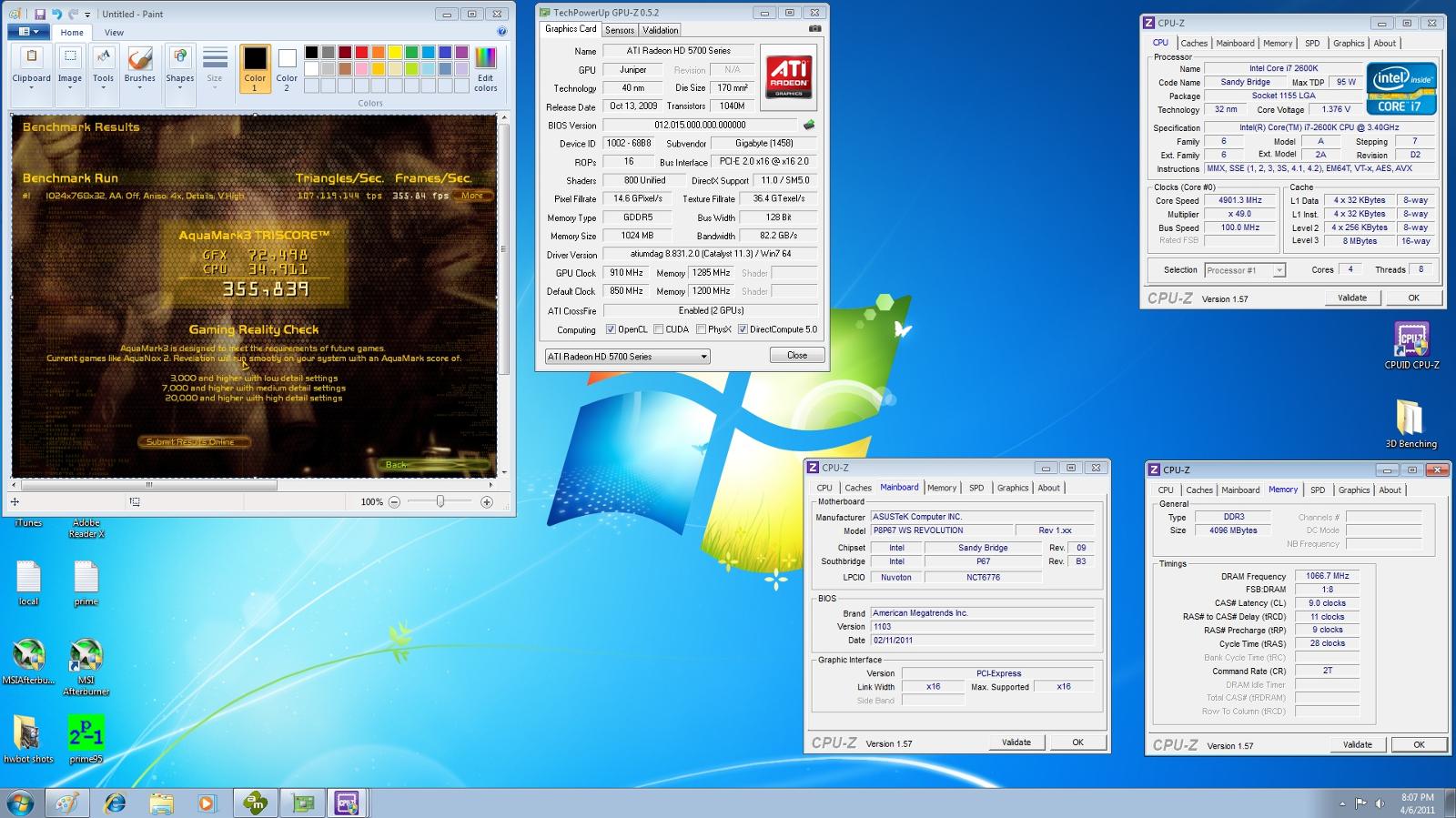Toggle the OpenCL checkbox in GPU-Z
This screenshot has width=1456, height=818.
(x=611, y=329)
